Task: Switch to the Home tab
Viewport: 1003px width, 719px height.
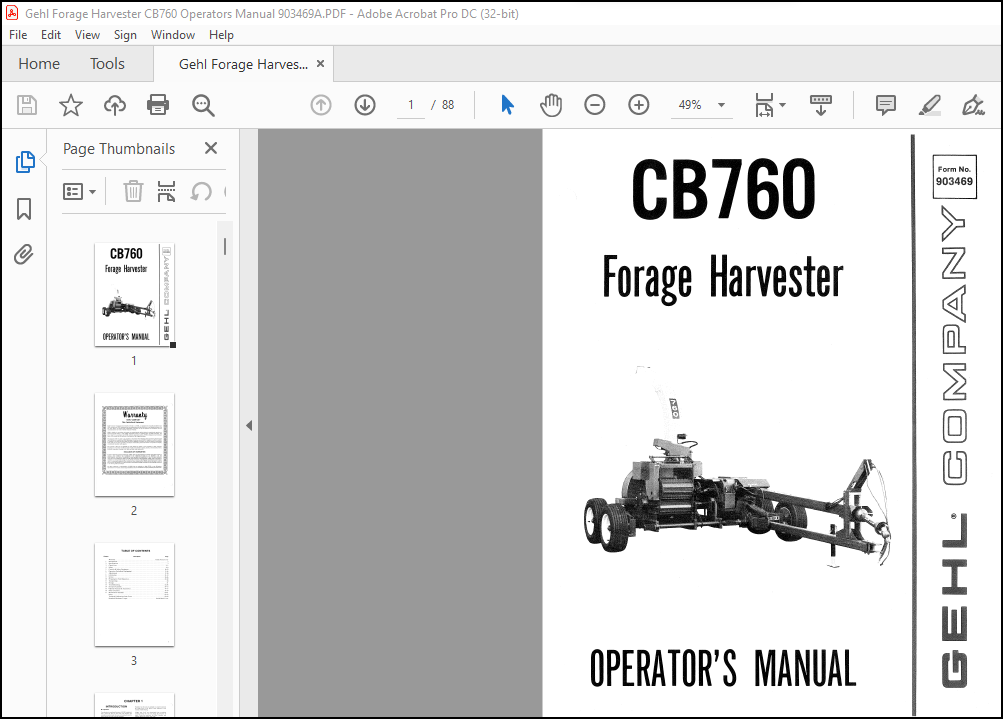Action: 39,64
